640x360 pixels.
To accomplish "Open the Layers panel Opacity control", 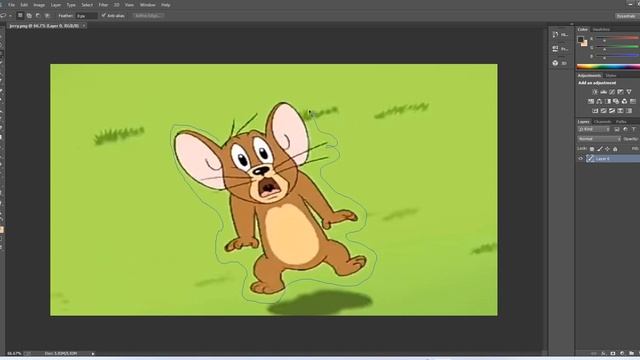I will click(x=631, y=139).
